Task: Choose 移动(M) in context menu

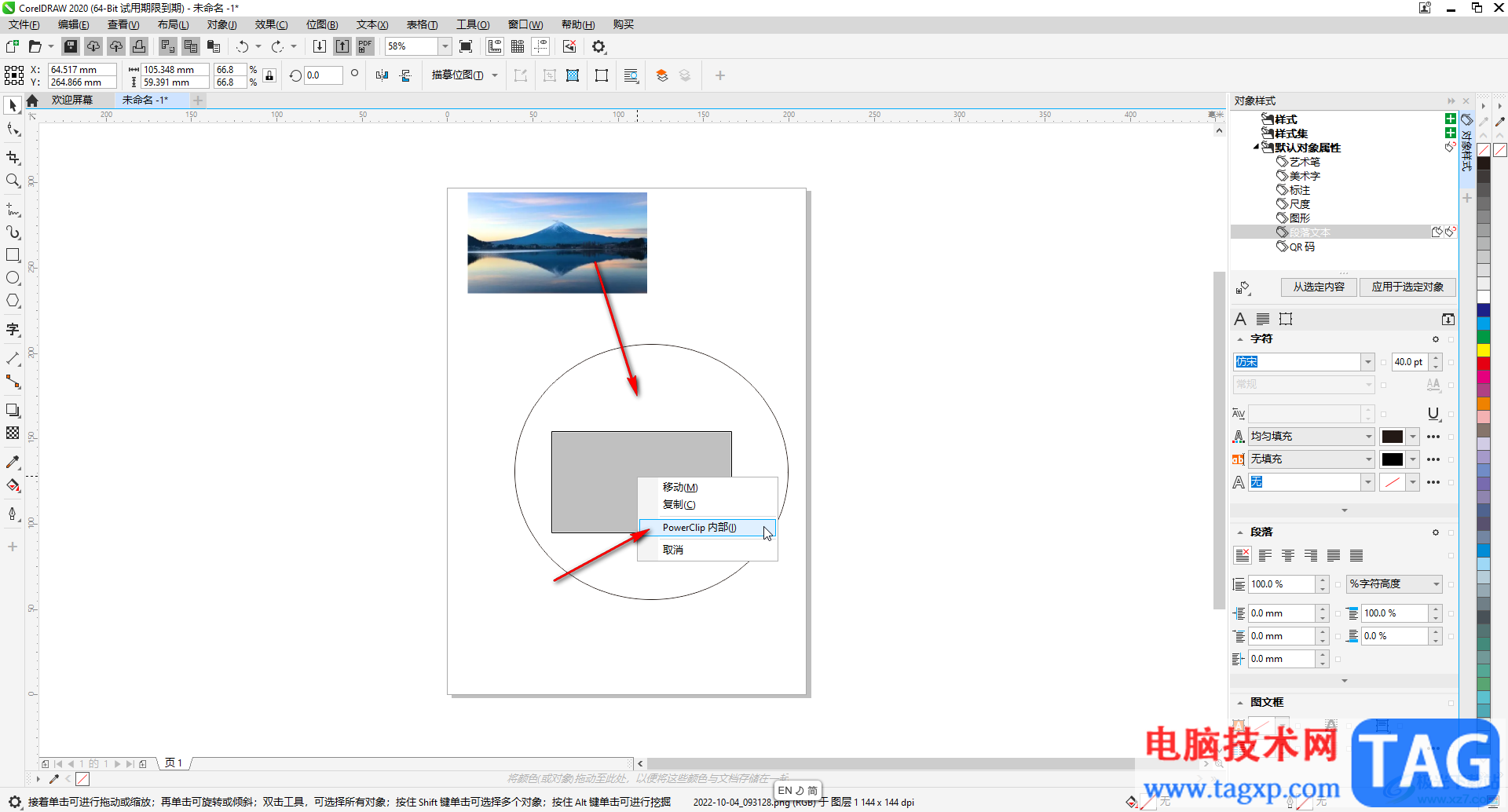Action: pyautogui.click(x=707, y=488)
